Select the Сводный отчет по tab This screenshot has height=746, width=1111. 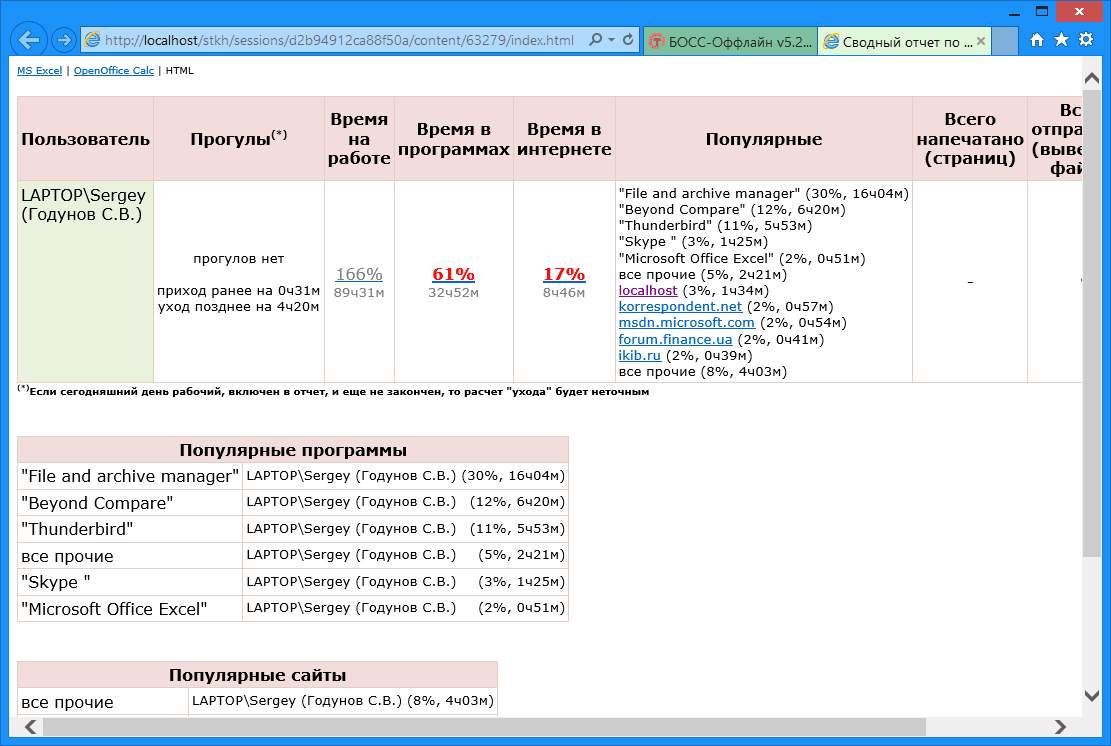pos(904,42)
